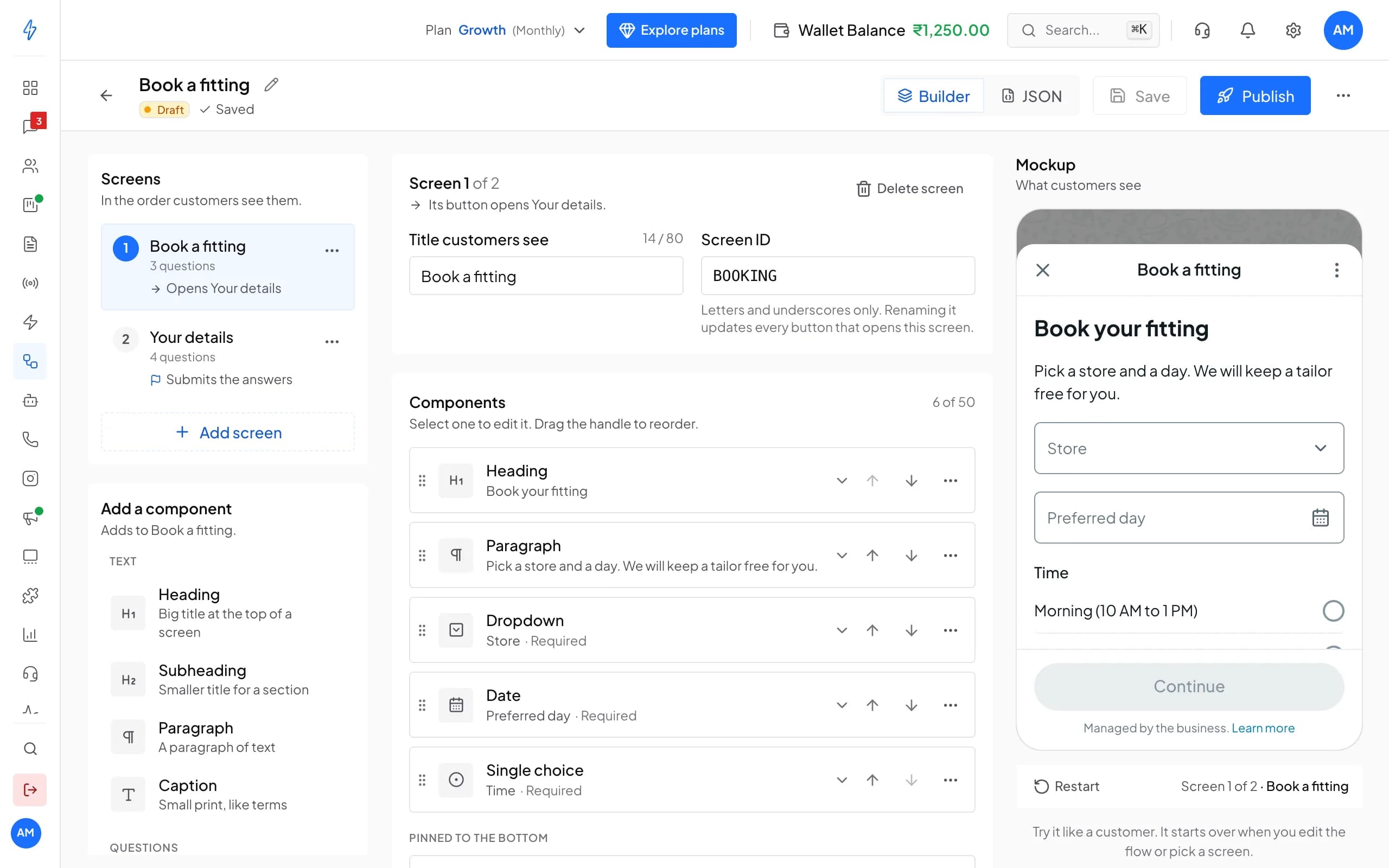Open the Plan Growth dropdown chevron

coord(579,30)
